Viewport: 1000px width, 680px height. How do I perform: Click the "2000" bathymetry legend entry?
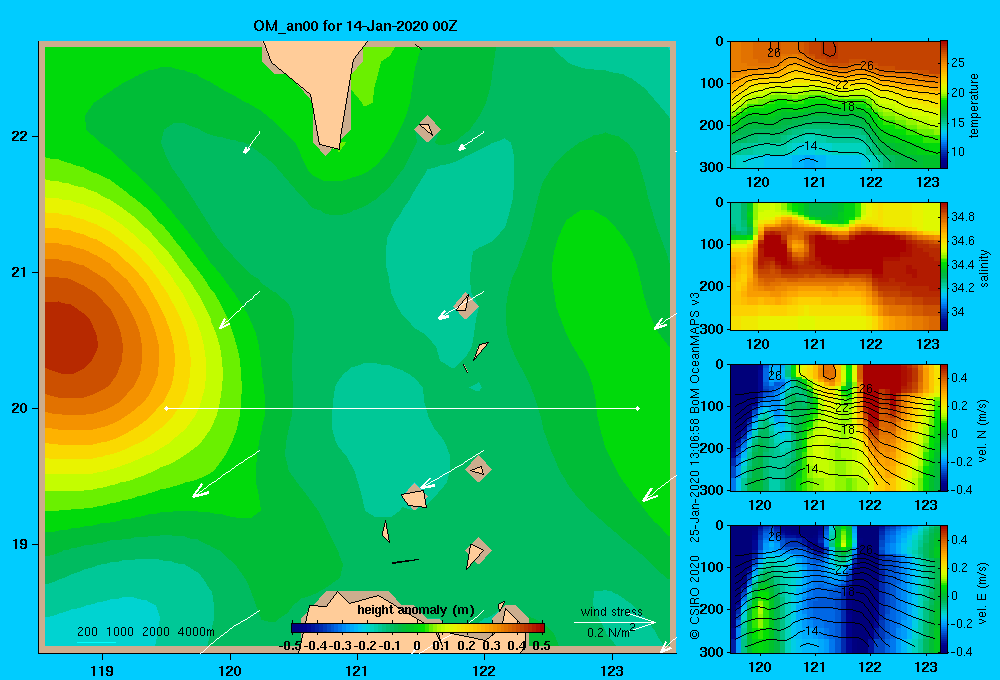coord(156,632)
